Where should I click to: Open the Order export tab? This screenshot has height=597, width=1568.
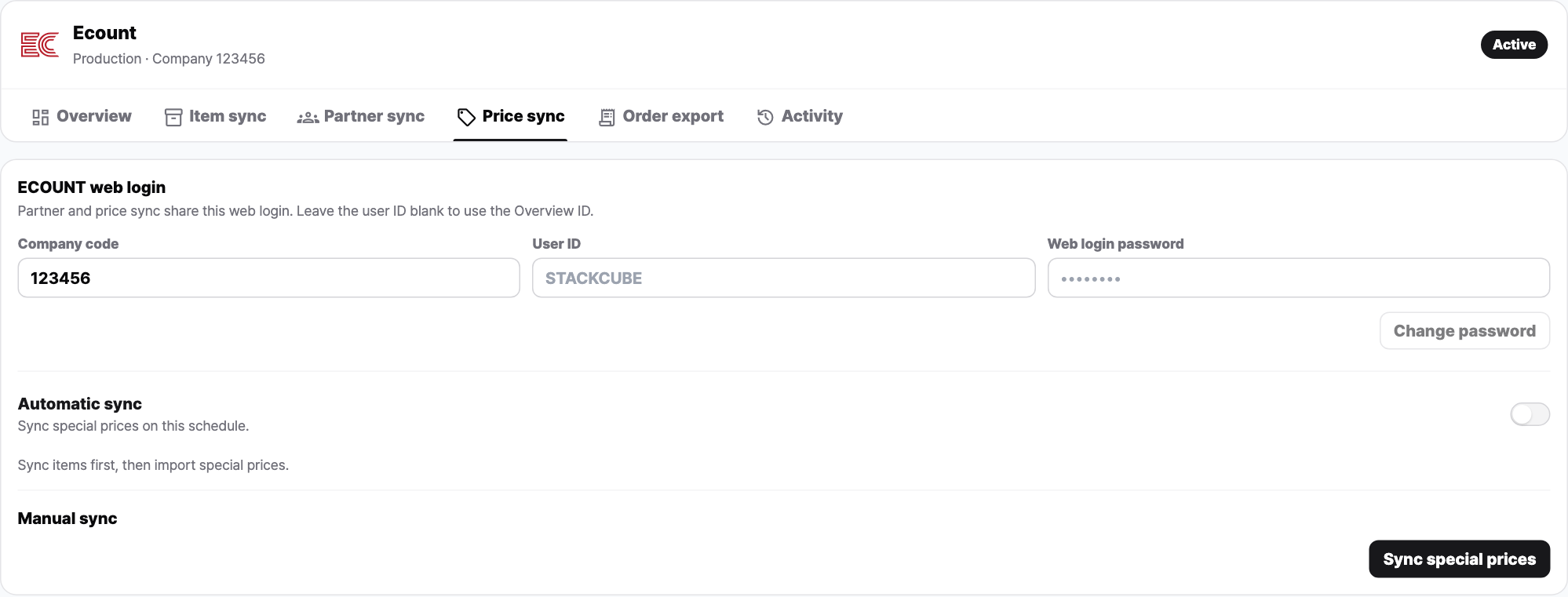662,116
